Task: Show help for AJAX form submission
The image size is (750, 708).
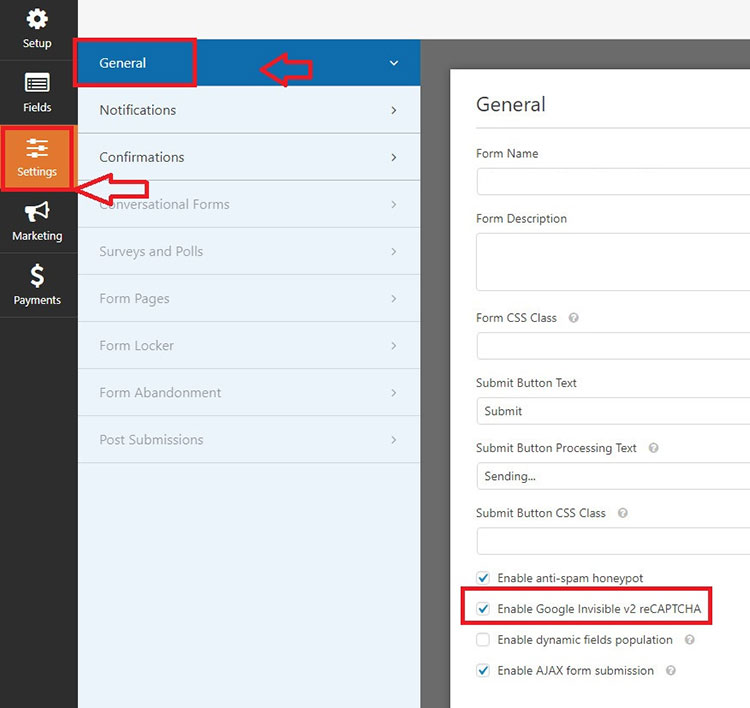Action: (671, 671)
